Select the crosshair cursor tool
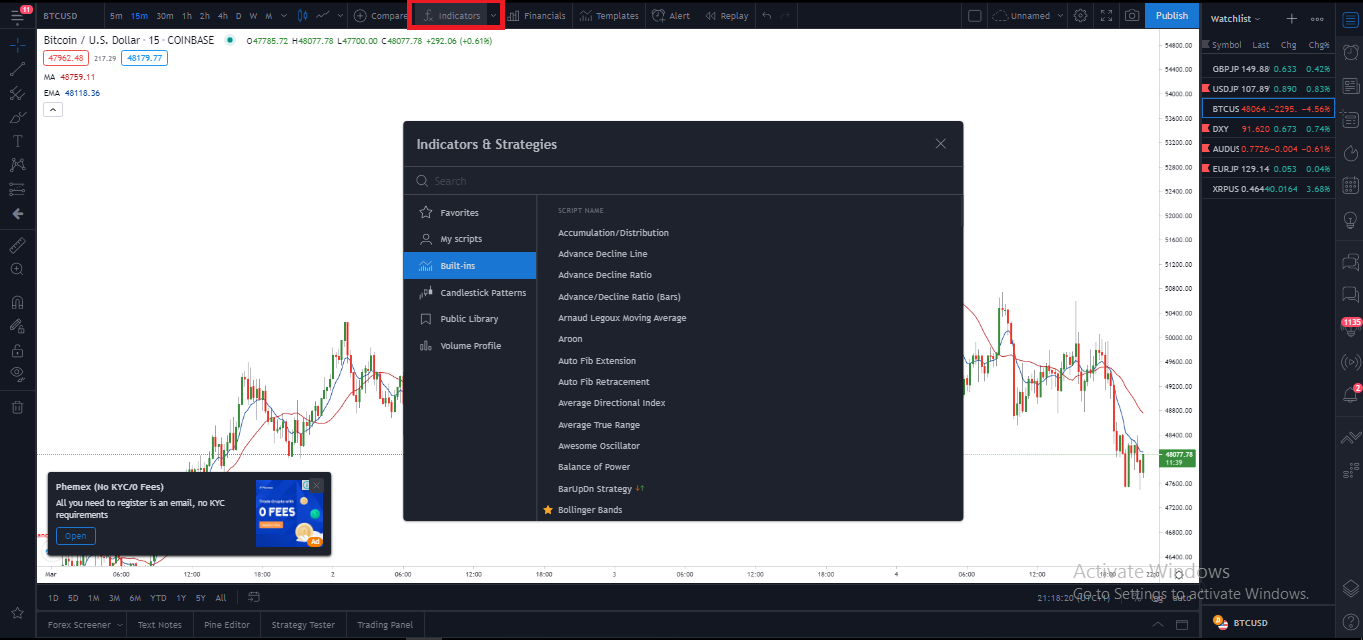The height and width of the screenshot is (640, 1363). point(17,45)
